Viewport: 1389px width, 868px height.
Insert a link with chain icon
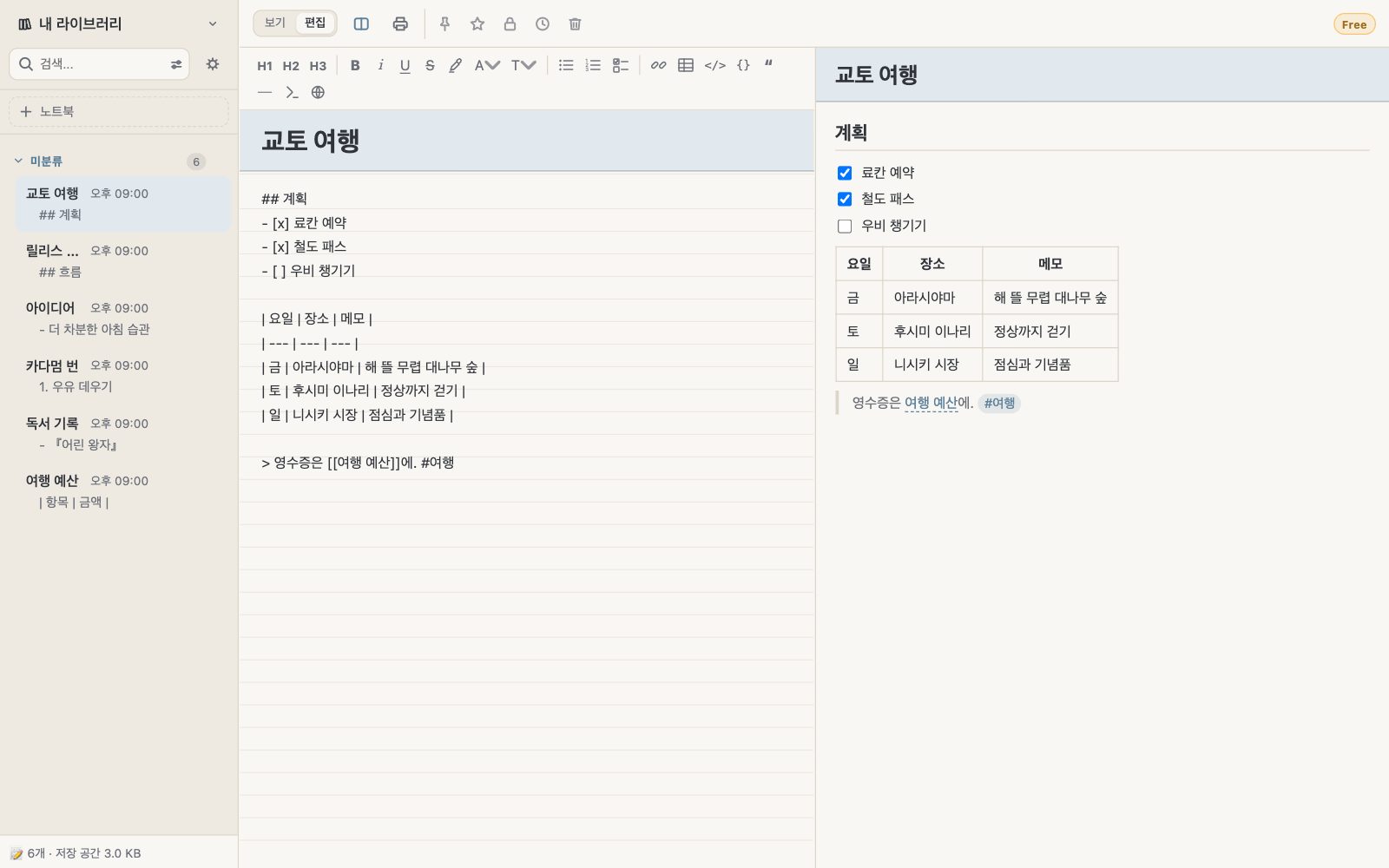[659, 65]
